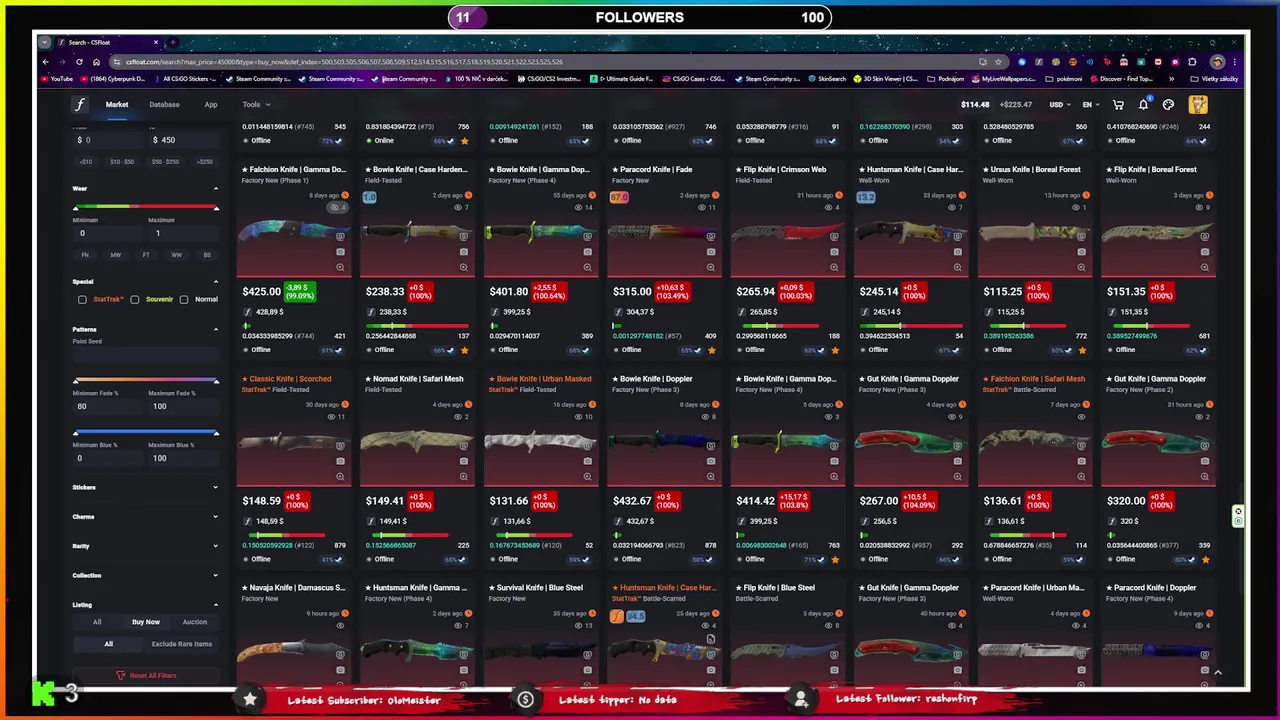
Task: Camera icon on Flip Knife Boreal Forest card
Action: 1204,252
